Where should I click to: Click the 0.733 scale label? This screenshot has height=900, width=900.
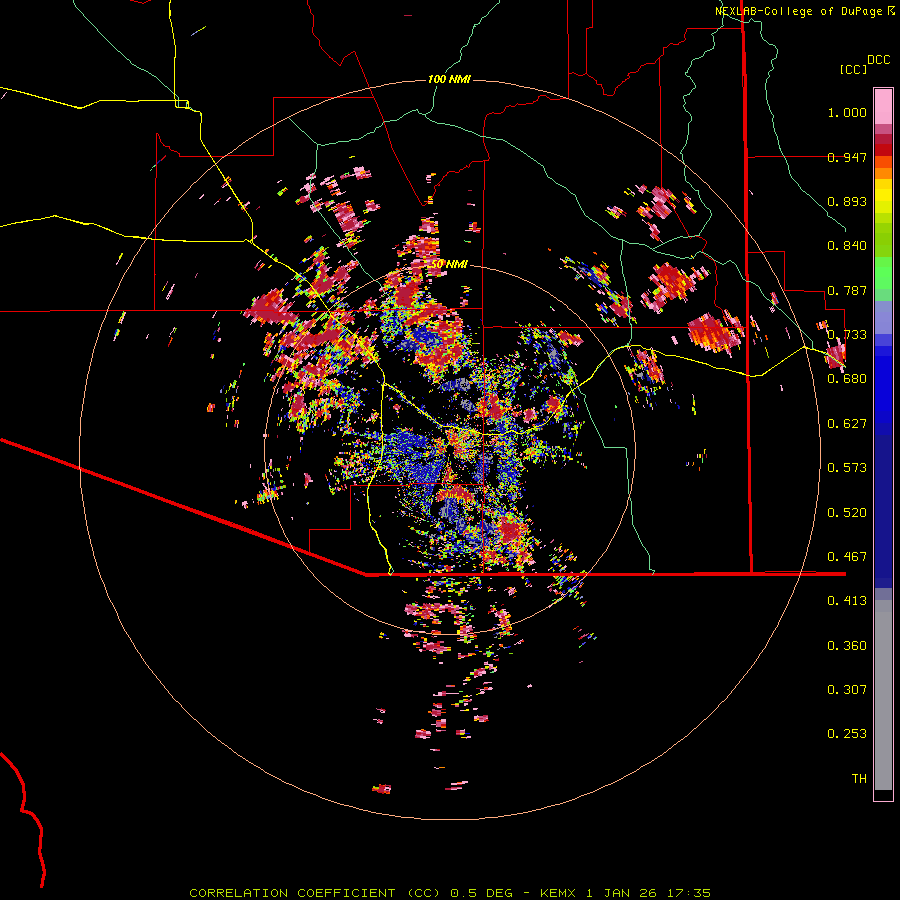[x=847, y=335]
